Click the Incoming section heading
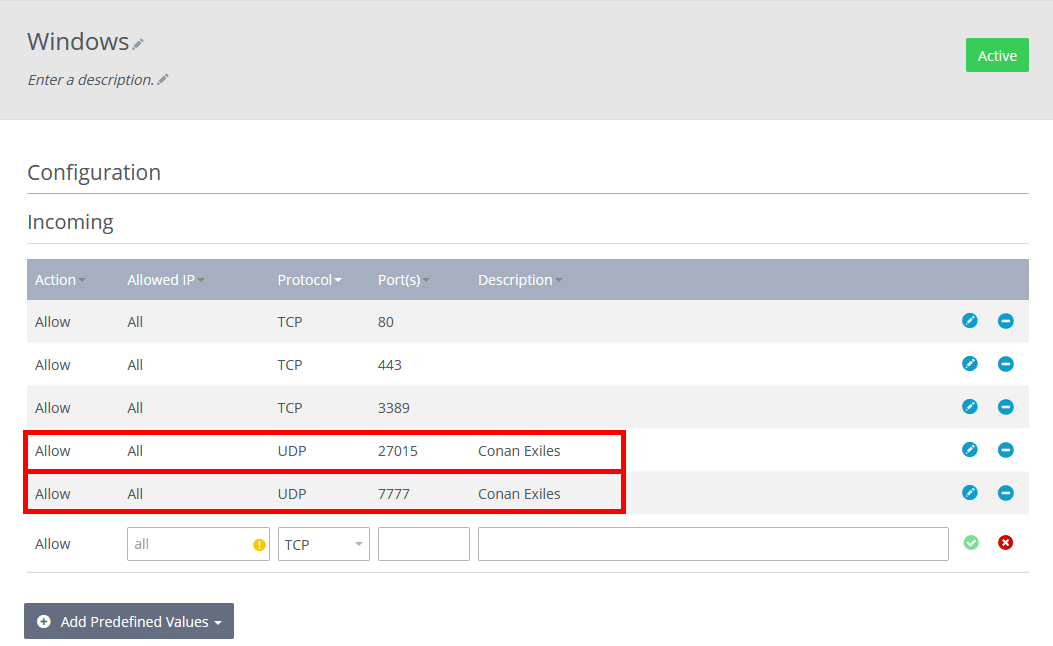The width and height of the screenshot is (1053, 646). [71, 222]
